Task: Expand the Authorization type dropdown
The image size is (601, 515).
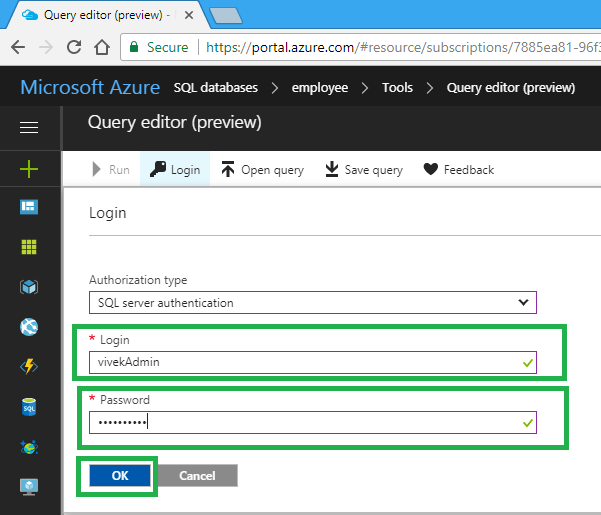Action: click(313, 303)
